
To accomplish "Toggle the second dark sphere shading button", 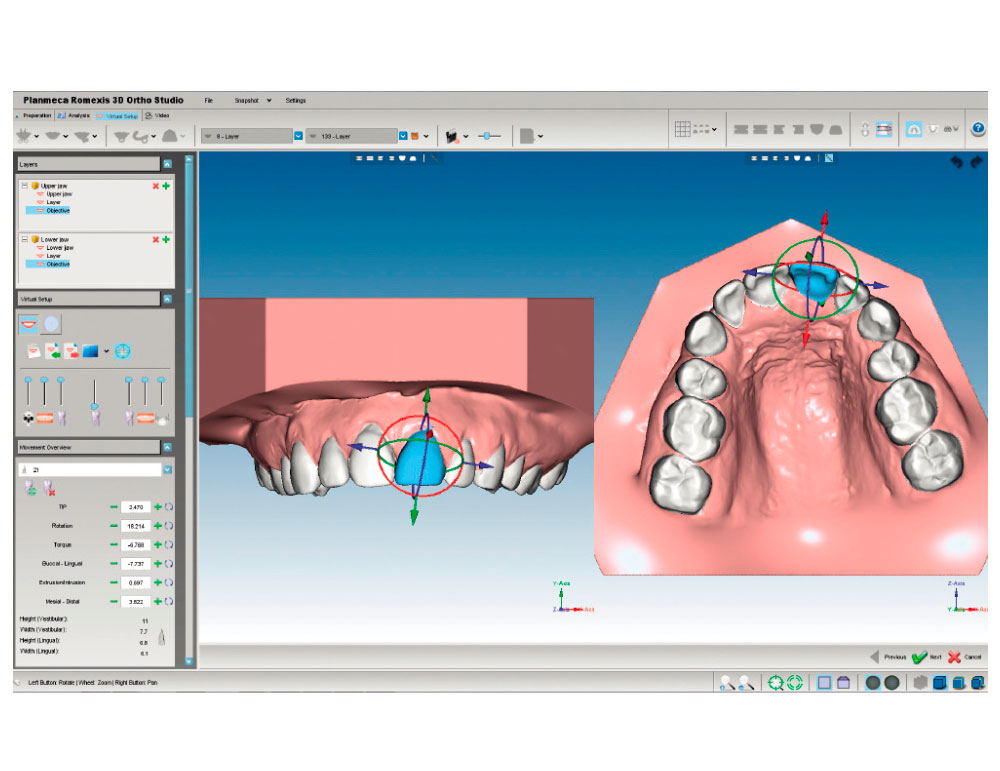I will click(x=892, y=683).
